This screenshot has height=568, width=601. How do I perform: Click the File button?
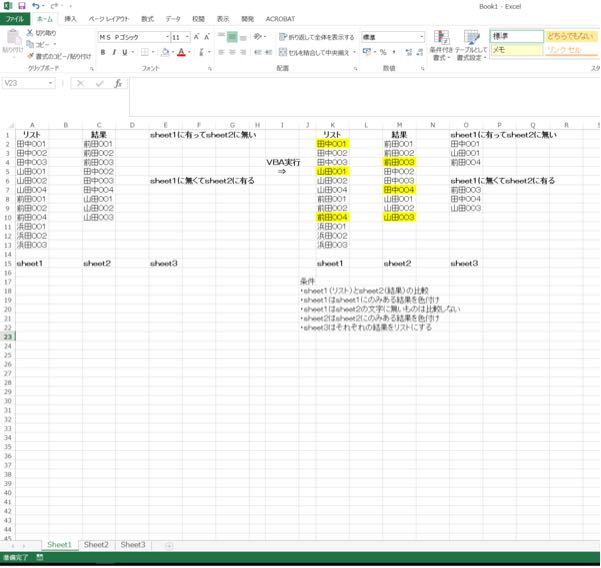15,19
